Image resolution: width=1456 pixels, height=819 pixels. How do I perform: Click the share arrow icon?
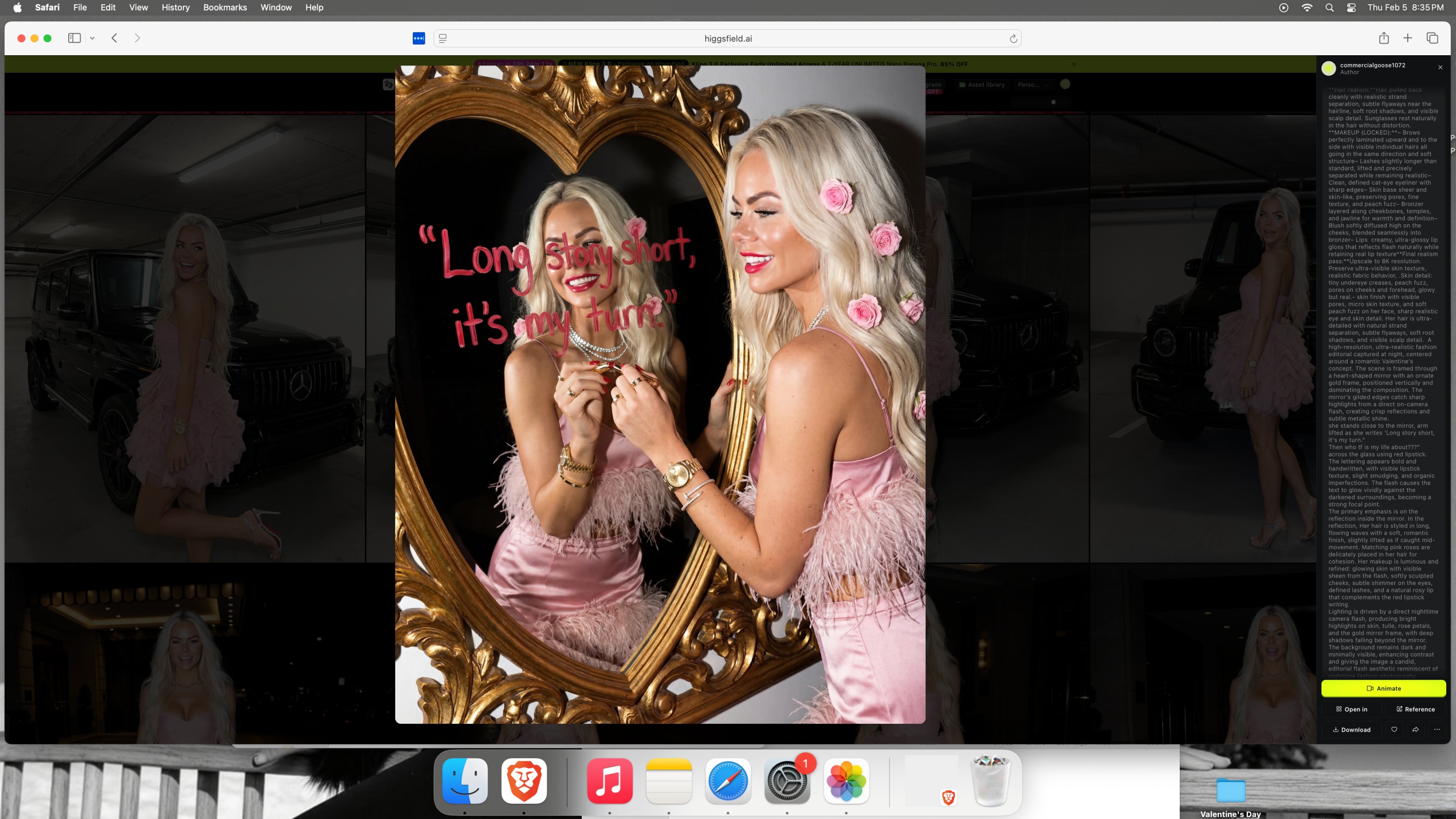point(1415,730)
